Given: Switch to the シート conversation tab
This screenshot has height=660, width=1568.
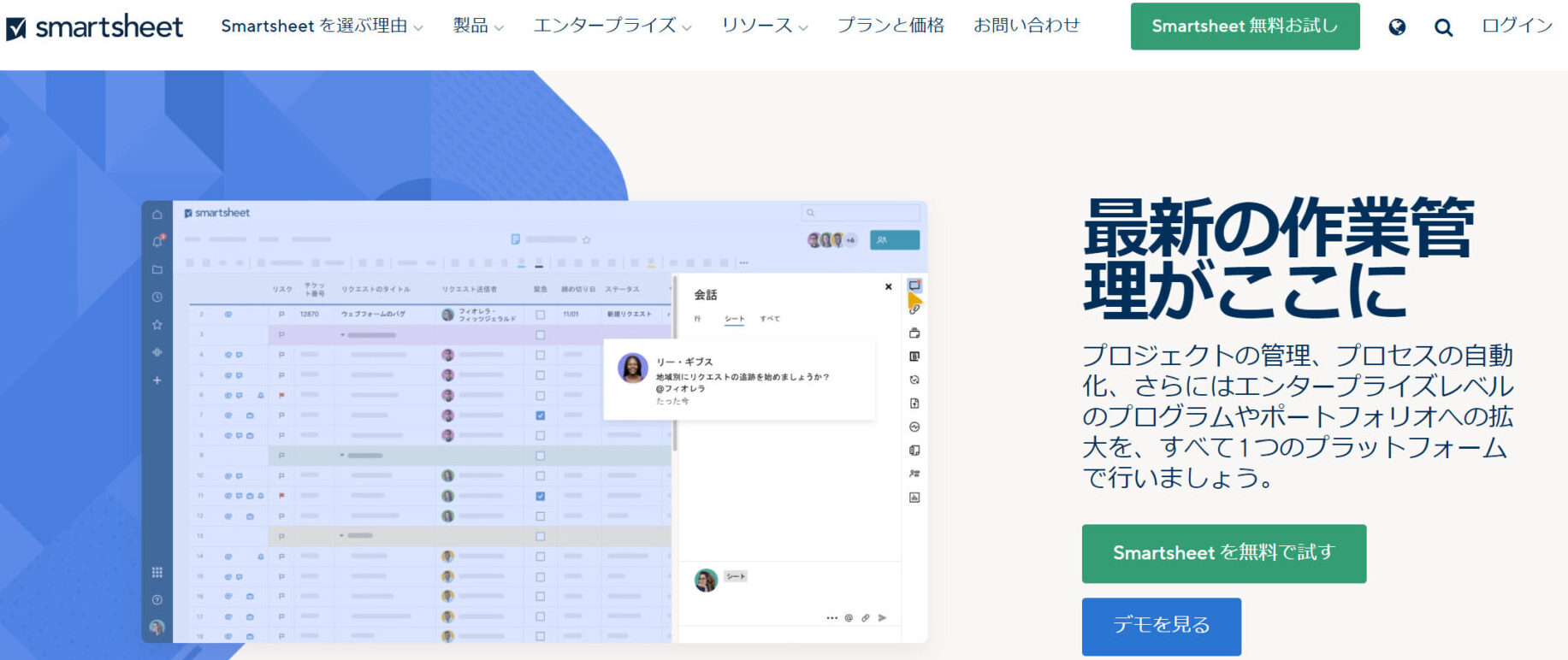Looking at the screenshot, I should pos(734,319).
